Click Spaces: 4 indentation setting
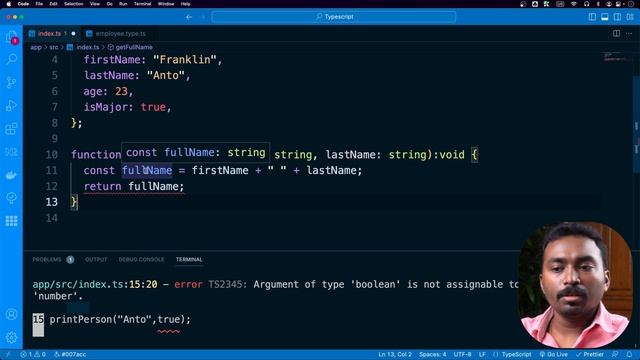Screen dimensions: 640x360 point(433,354)
